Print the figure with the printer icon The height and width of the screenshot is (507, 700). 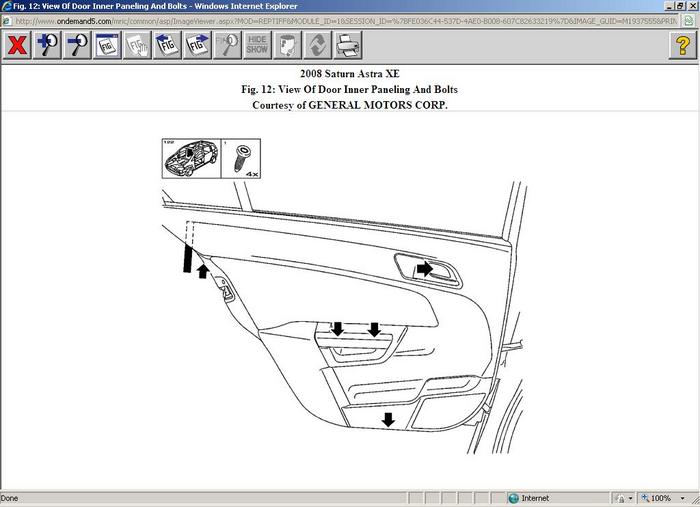pos(347,45)
